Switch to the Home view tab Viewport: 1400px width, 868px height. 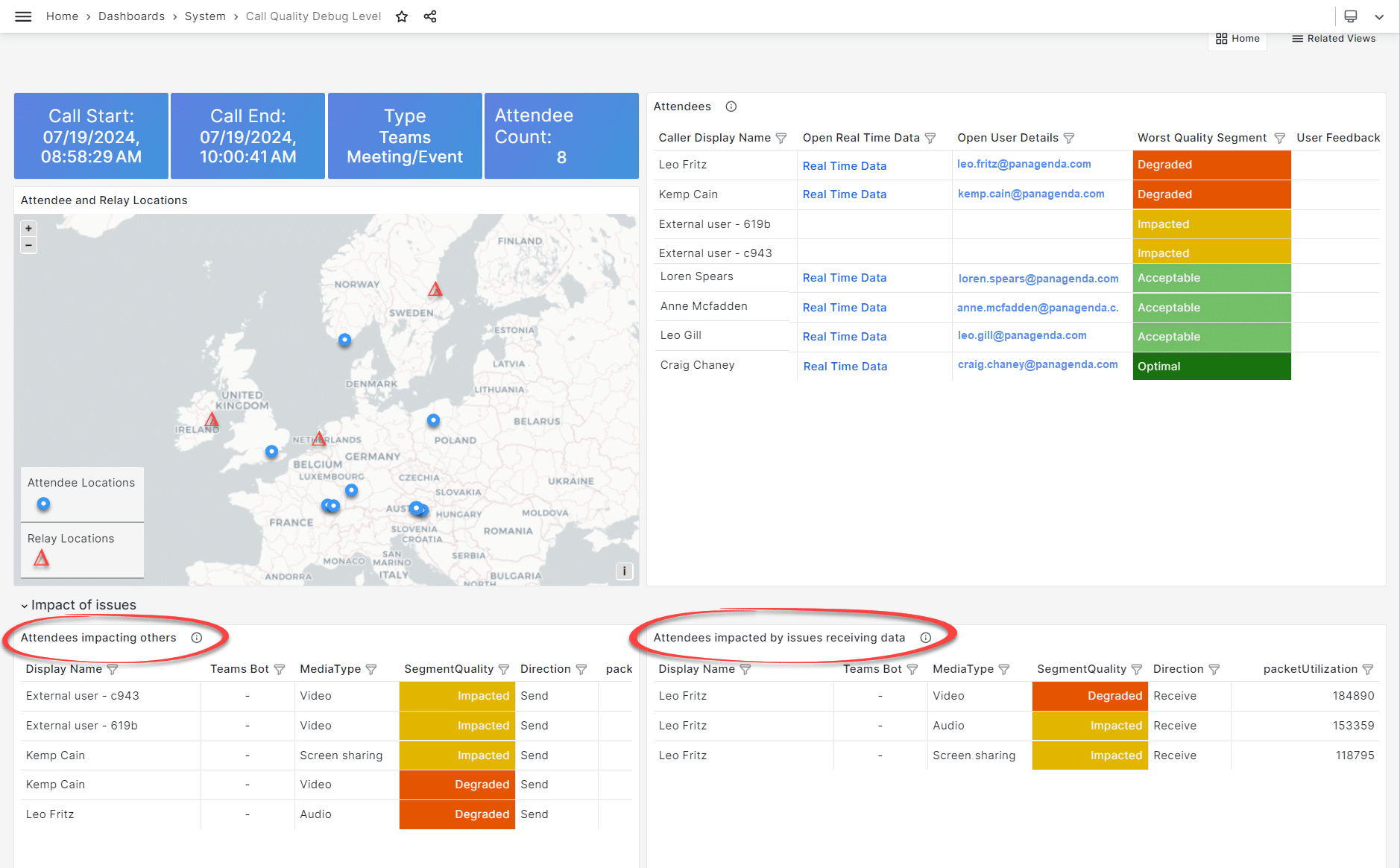[x=1237, y=39]
